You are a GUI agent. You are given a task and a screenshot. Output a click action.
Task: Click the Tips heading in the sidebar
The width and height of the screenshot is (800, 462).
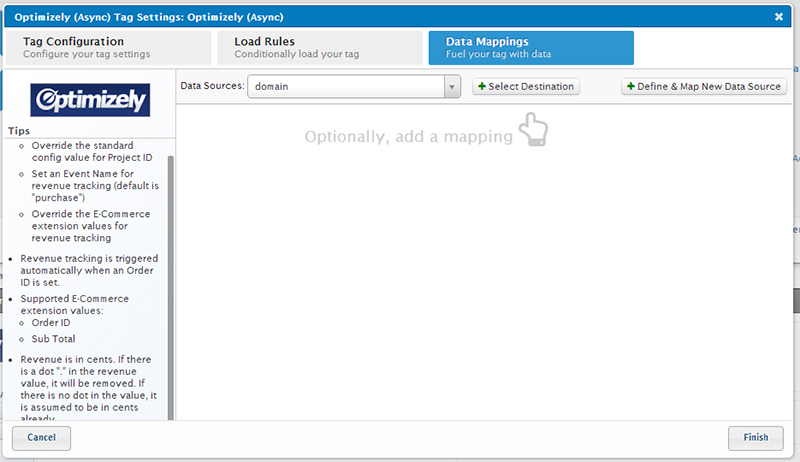coord(19,131)
